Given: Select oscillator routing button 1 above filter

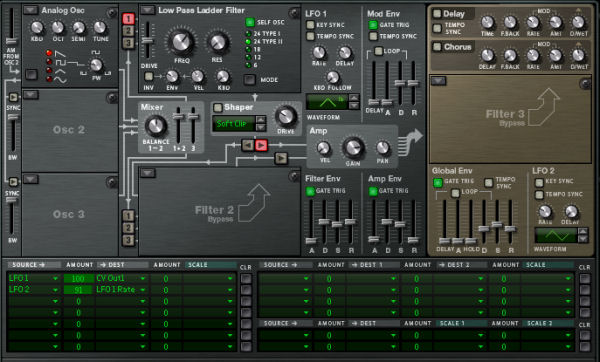Looking at the screenshot, I should point(129,18).
